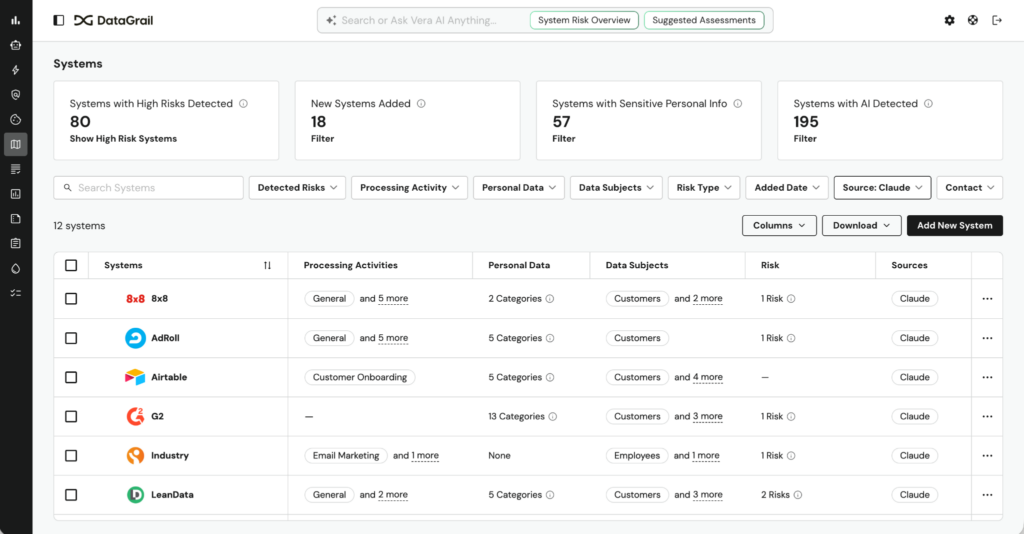Sort the Systems column using sort arrows
Screen dimensions: 1024x534
[267, 265]
